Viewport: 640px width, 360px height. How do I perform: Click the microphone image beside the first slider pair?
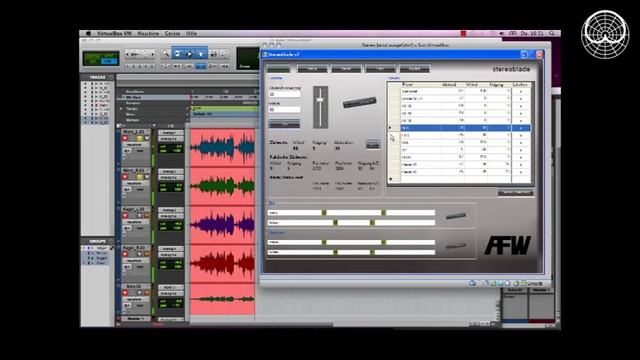(455, 216)
